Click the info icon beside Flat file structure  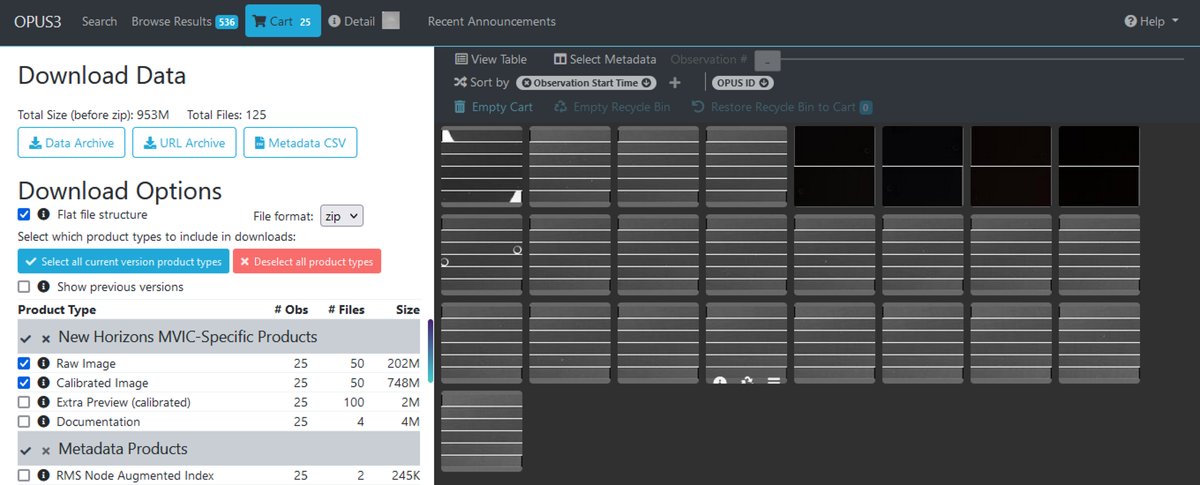point(43,215)
